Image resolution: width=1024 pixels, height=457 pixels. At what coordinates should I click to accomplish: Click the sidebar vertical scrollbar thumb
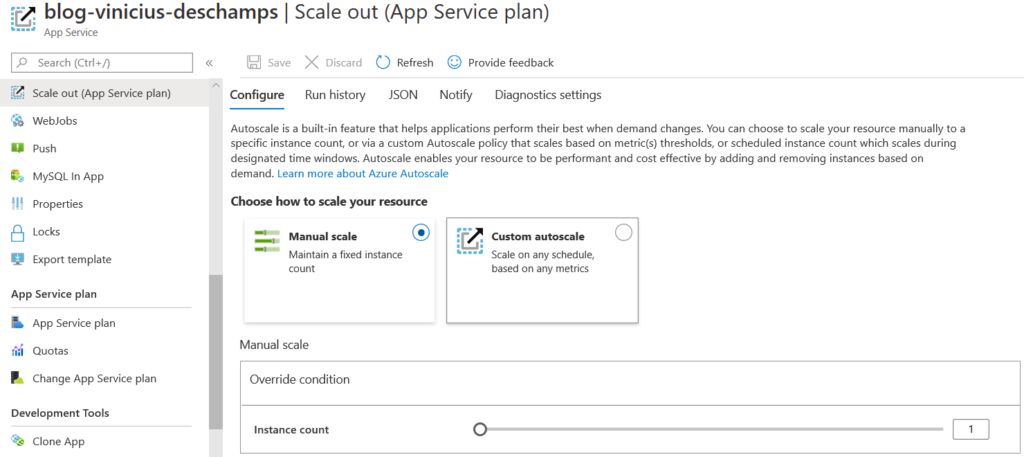[216, 351]
